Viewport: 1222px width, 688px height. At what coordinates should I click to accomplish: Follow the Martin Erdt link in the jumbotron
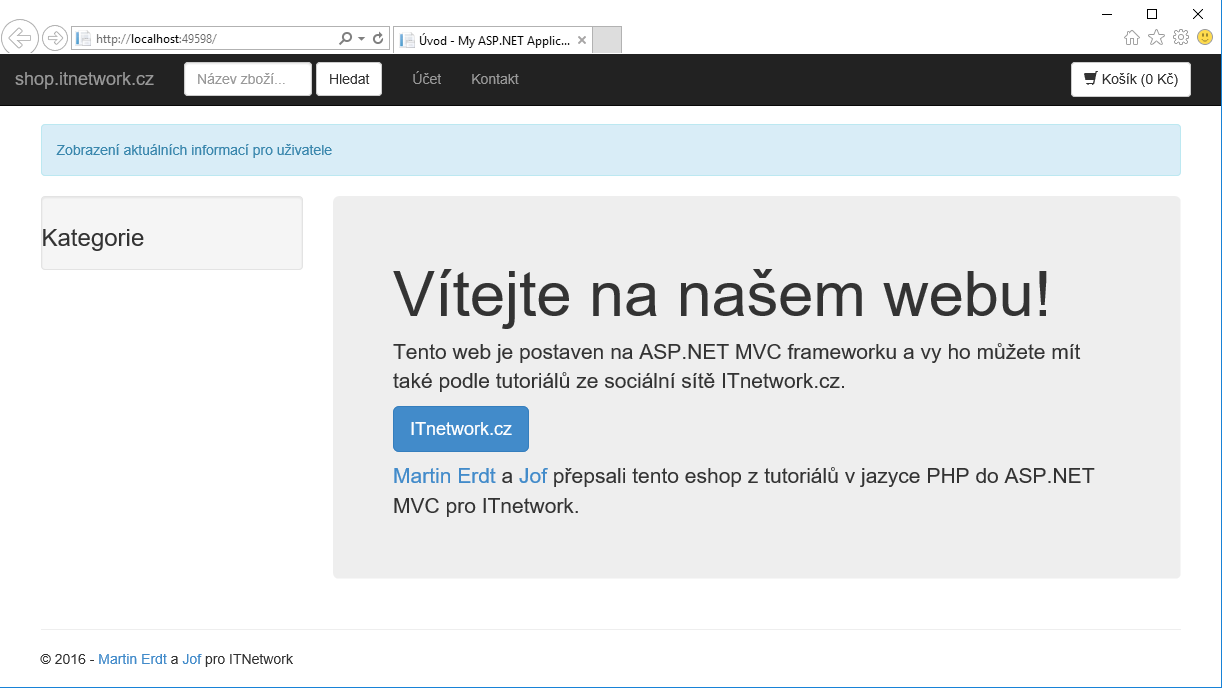point(444,476)
